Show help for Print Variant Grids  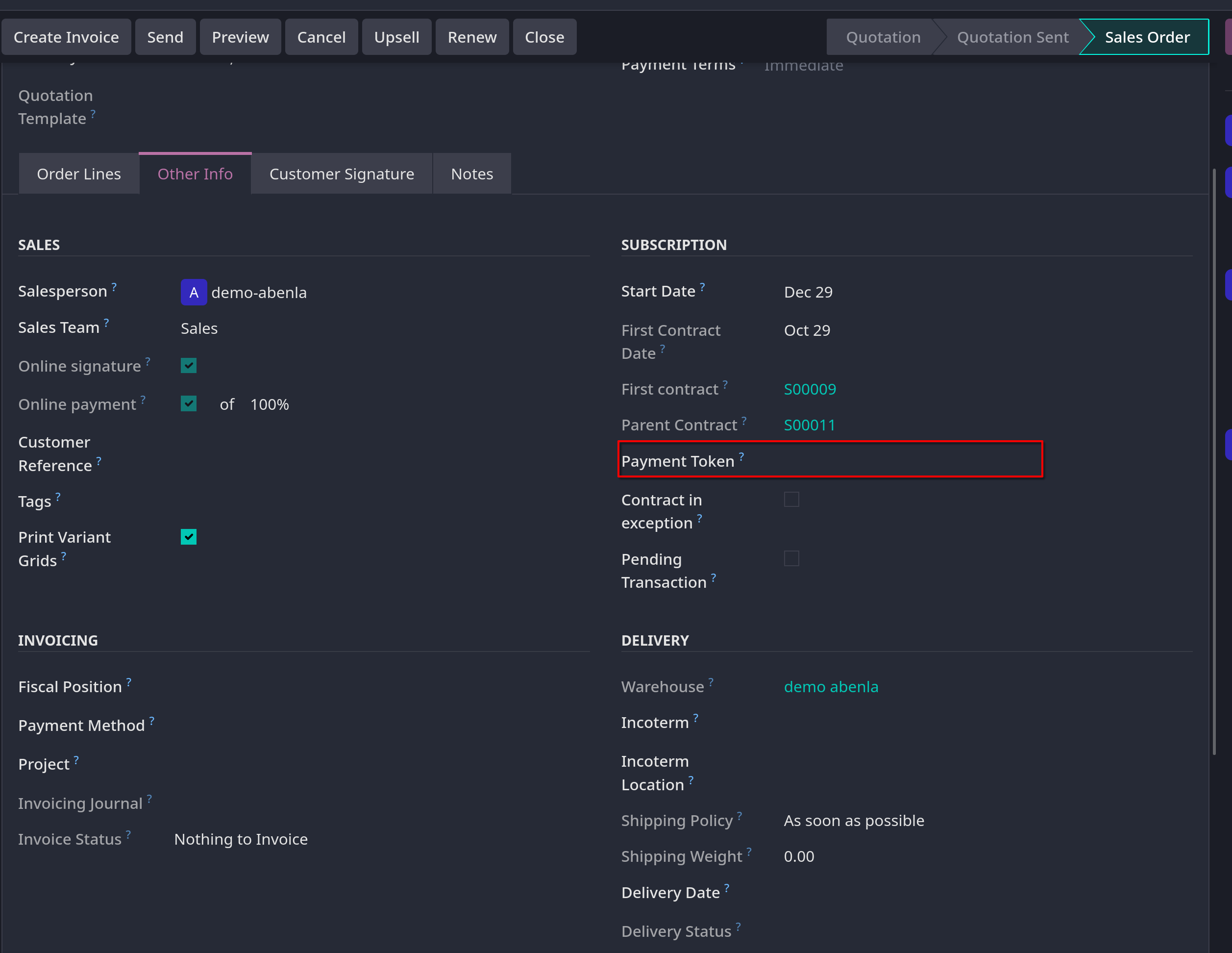(64, 556)
